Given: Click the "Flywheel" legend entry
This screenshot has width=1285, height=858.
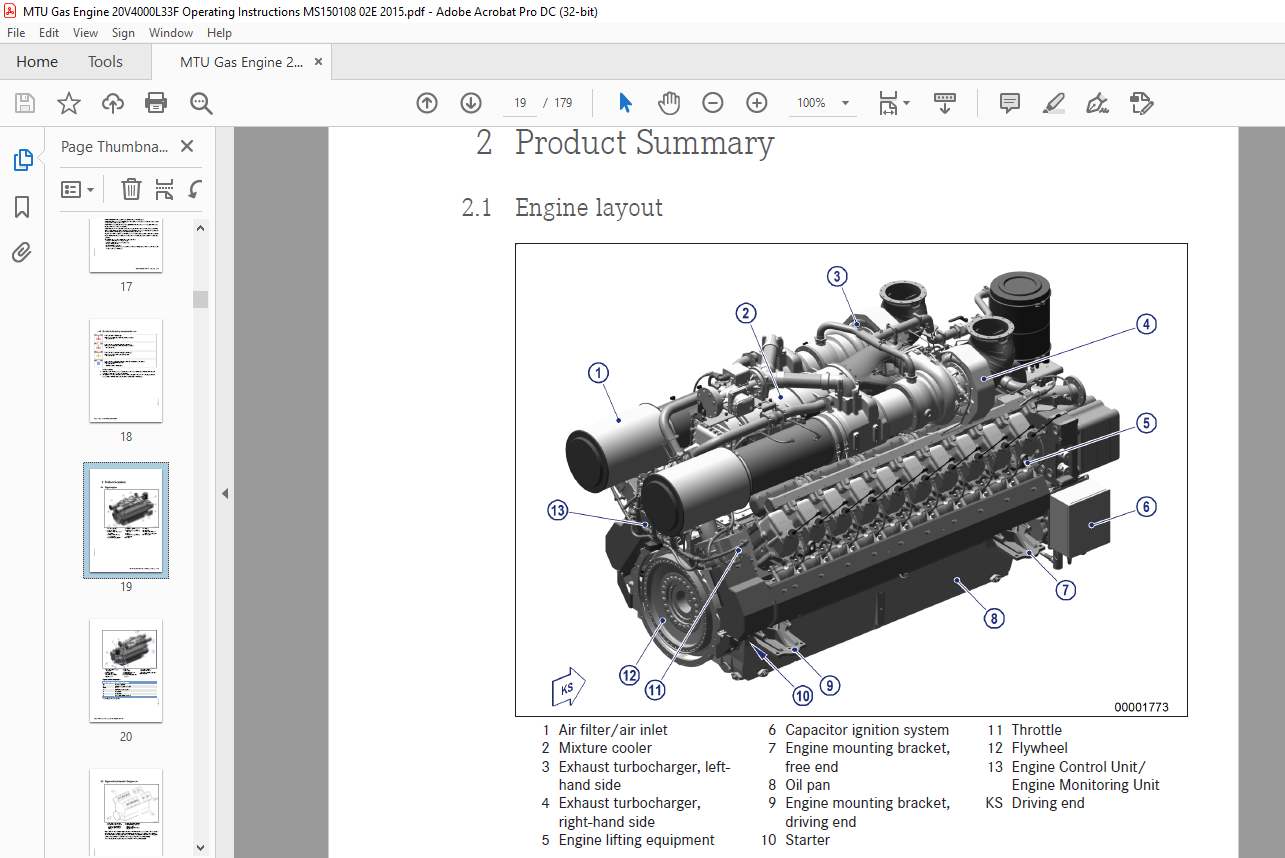Looking at the screenshot, I should click(1040, 748).
